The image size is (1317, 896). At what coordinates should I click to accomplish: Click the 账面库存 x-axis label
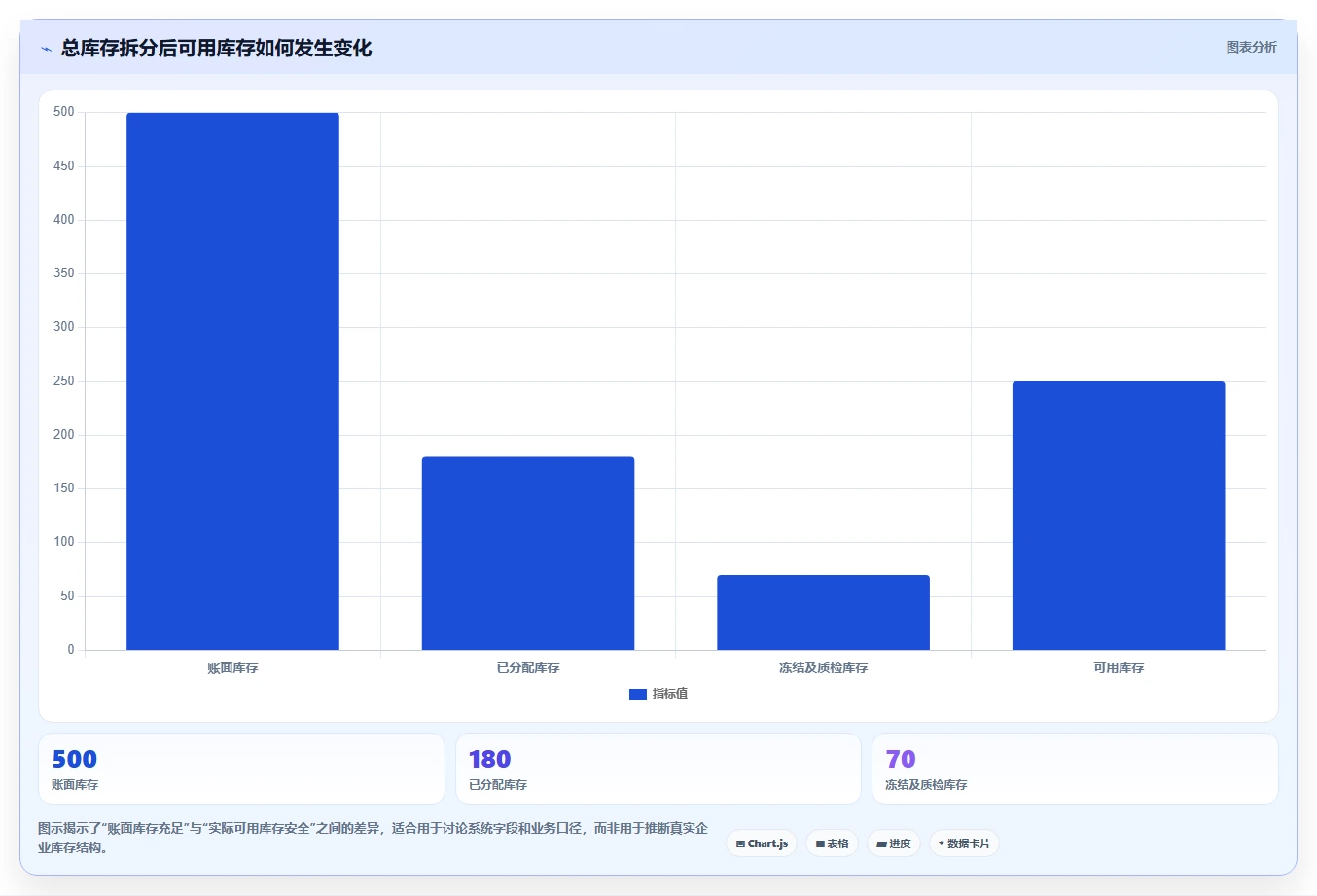232,668
